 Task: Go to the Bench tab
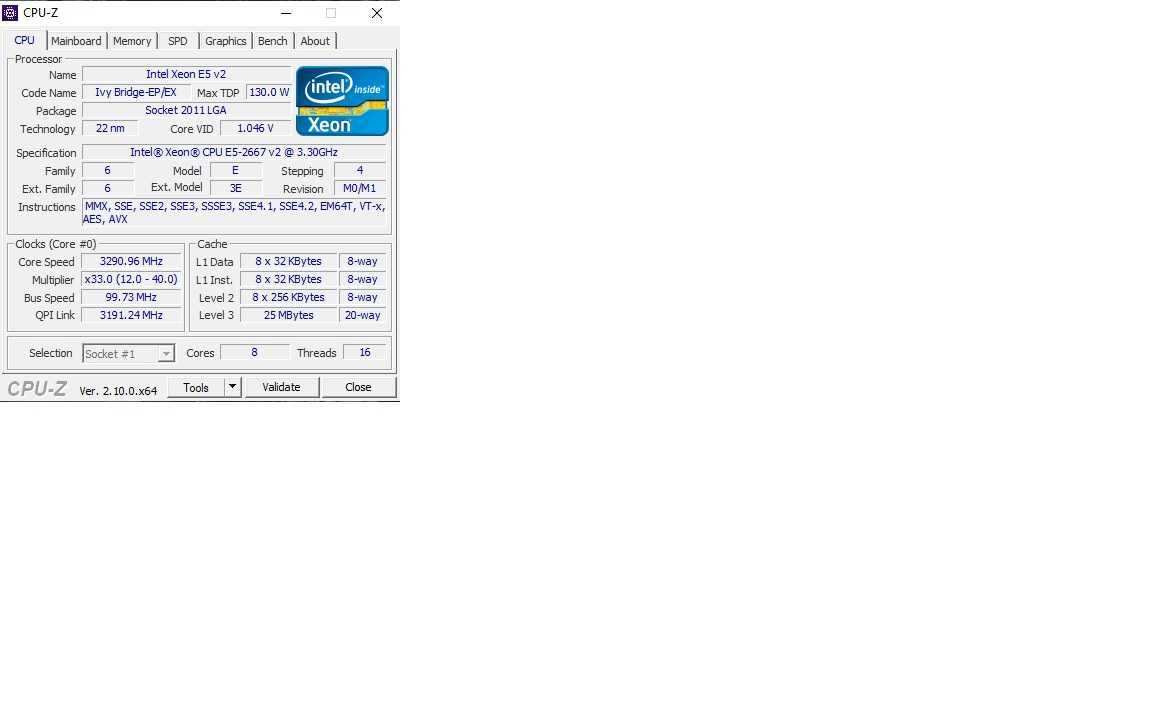(273, 41)
